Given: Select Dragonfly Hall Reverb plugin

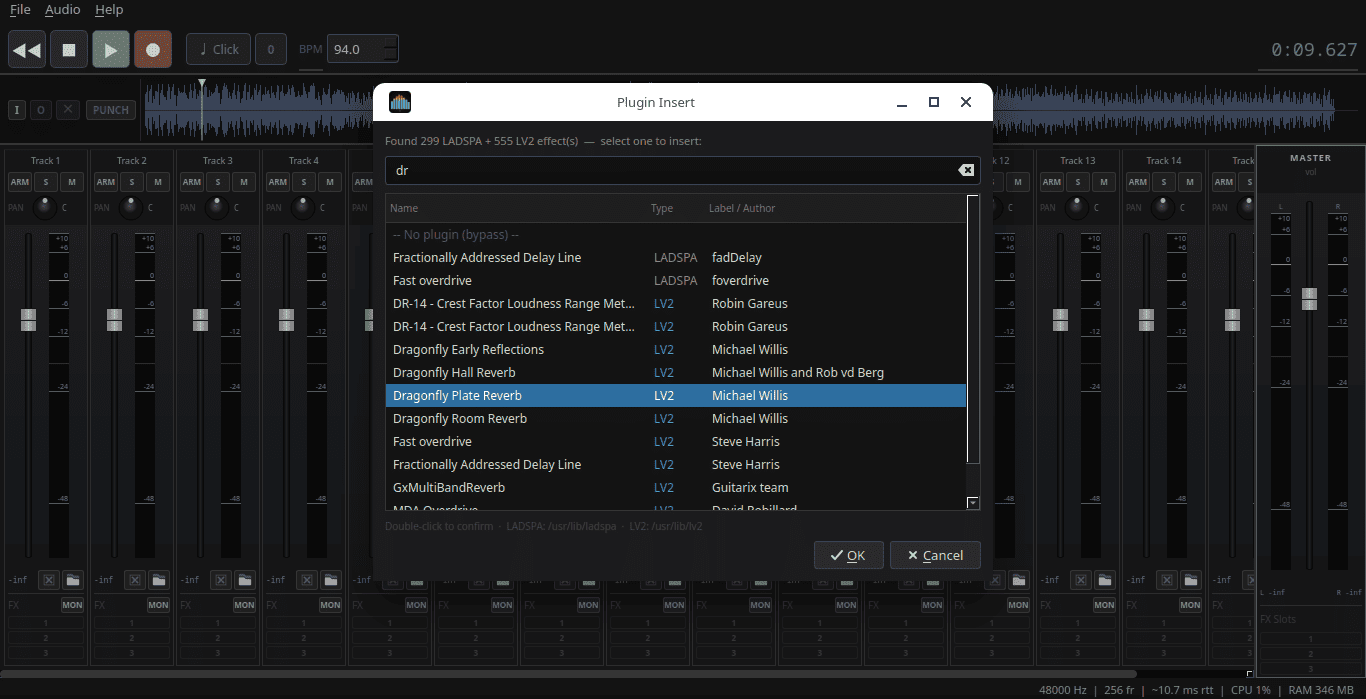Looking at the screenshot, I should pos(676,373).
